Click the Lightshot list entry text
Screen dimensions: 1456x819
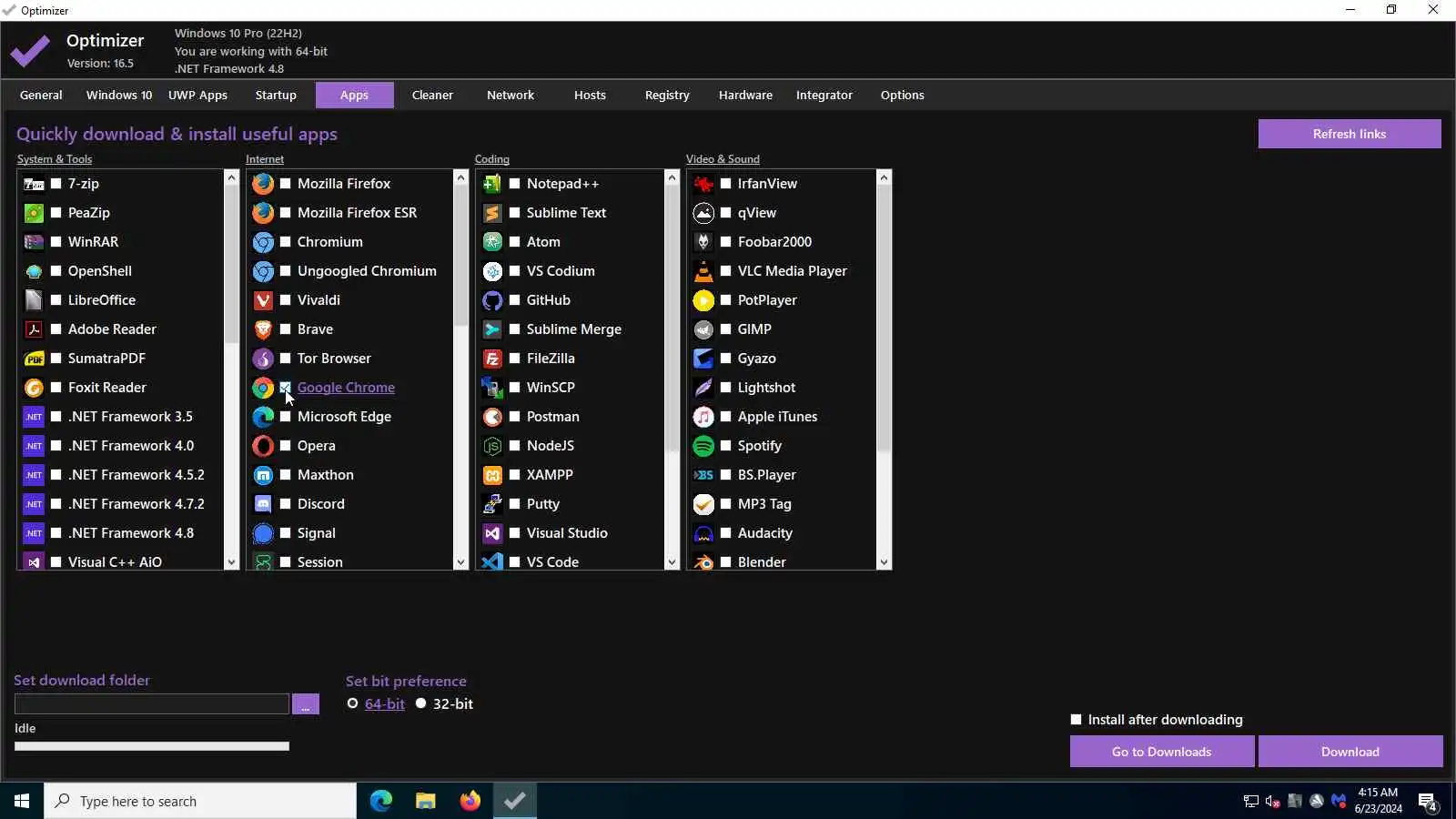pyautogui.click(x=766, y=388)
